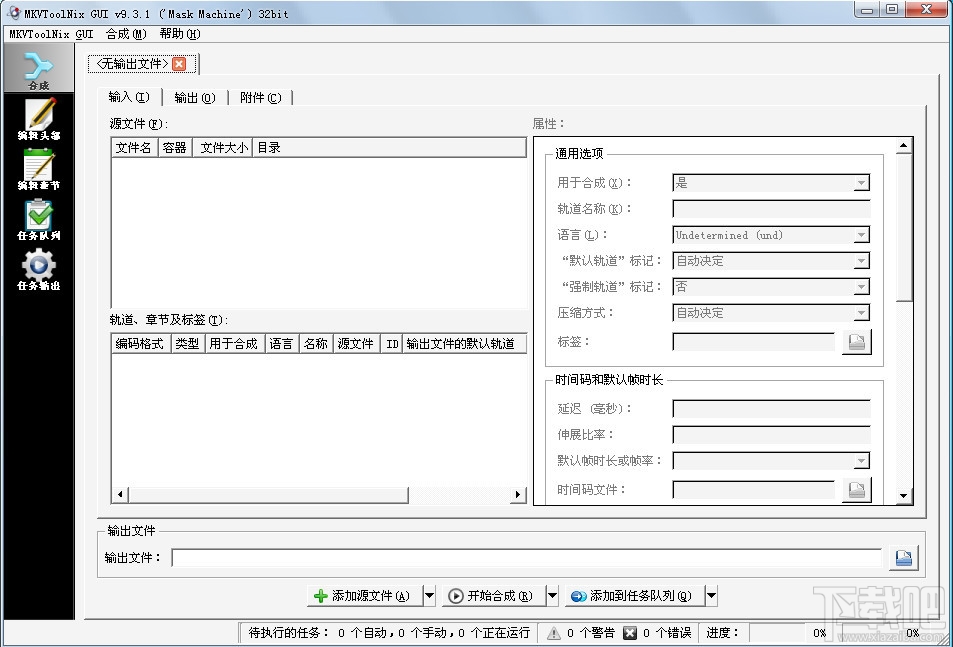Click the 开始合成 button
This screenshot has height=647, width=953.
click(x=498, y=595)
